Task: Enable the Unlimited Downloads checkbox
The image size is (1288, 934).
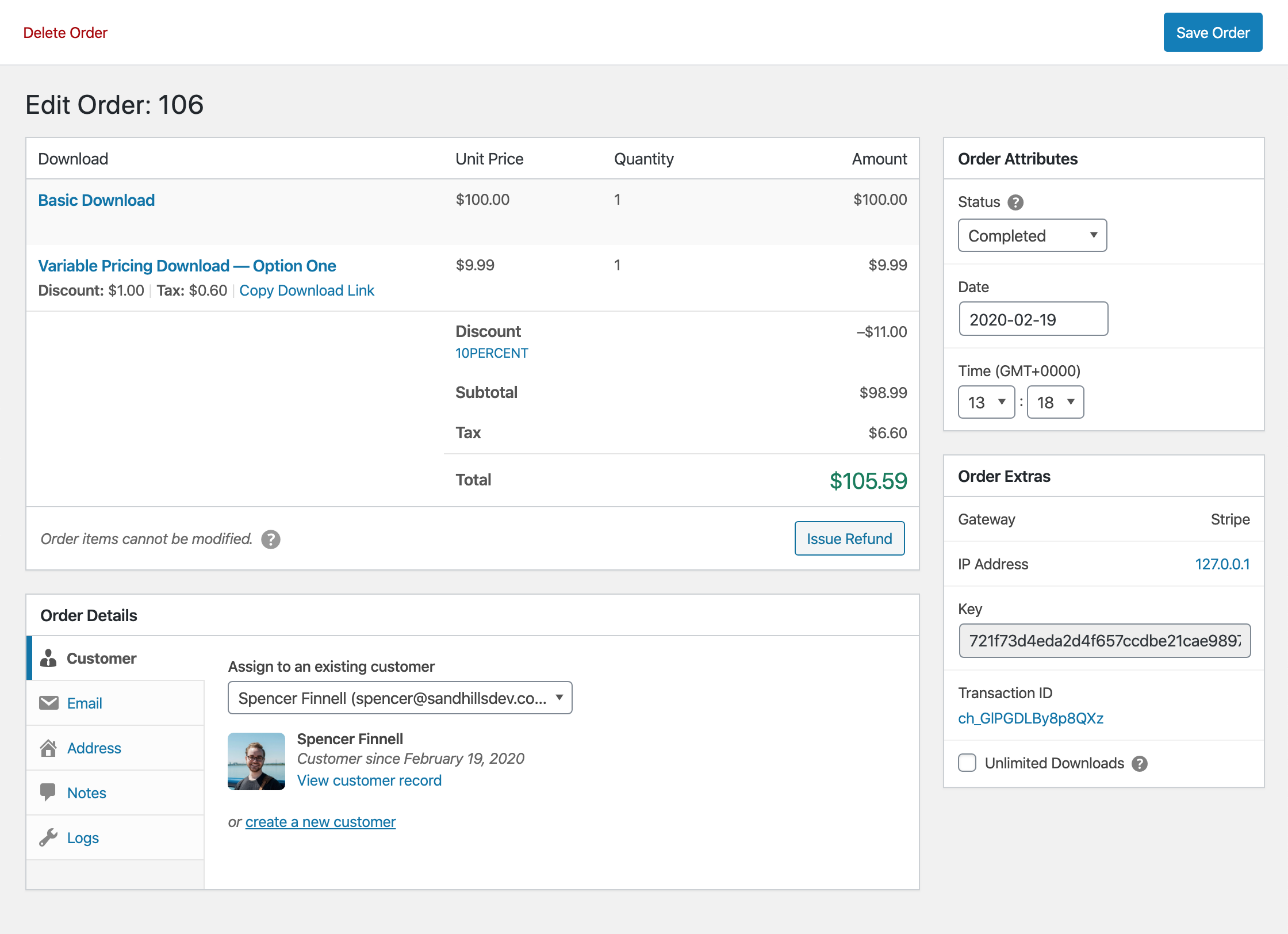Action: click(x=967, y=763)
